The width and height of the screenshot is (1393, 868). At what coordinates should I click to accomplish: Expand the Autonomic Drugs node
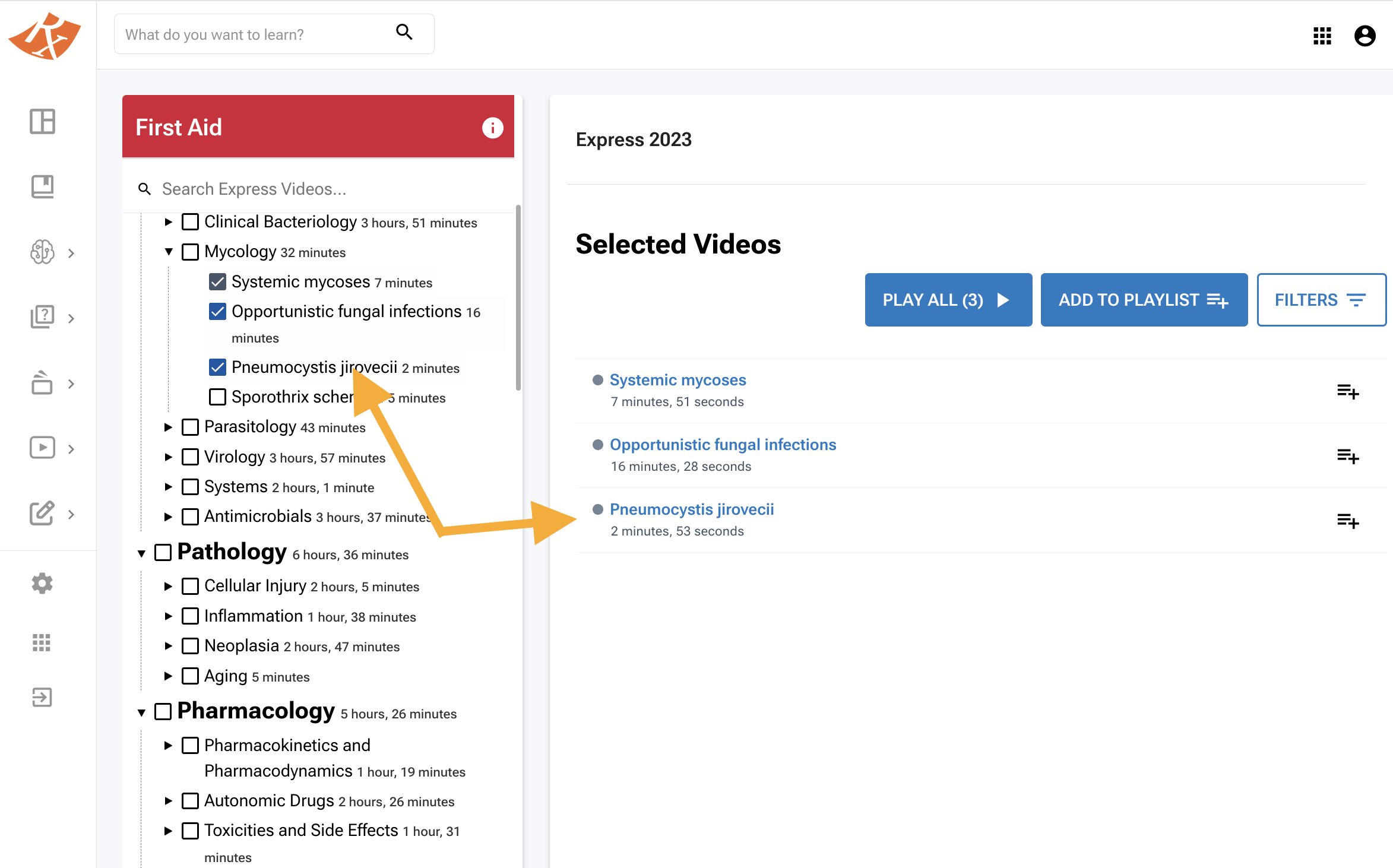click(169, 801)
